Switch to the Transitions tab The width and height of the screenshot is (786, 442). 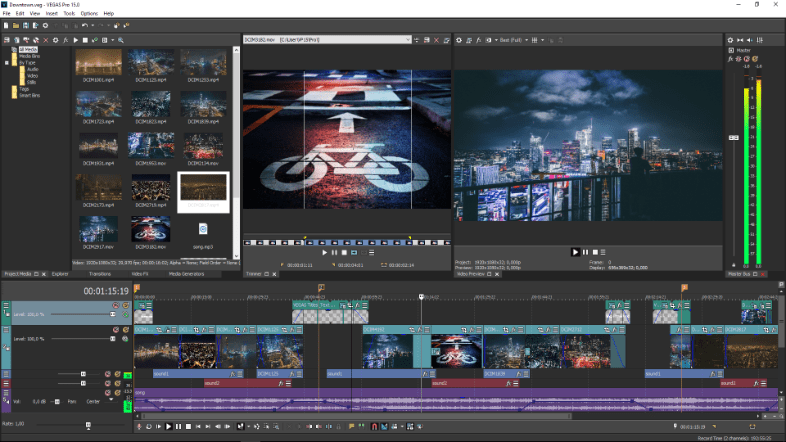(x=100, y=273)
